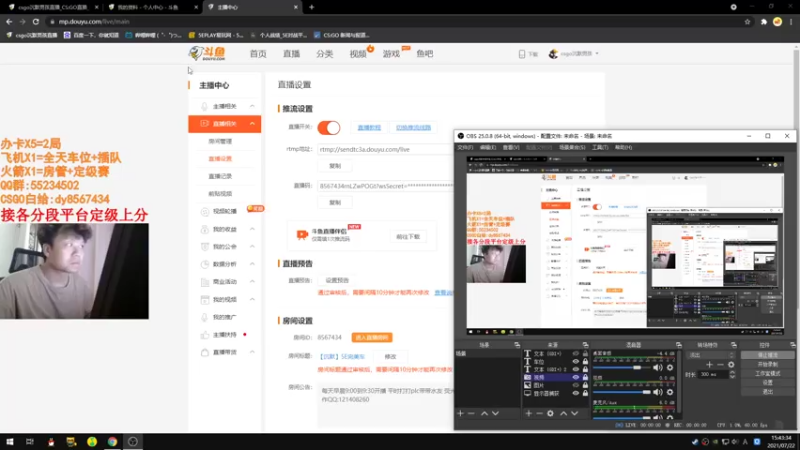The width and height of the screenshot is (800, 450).
Task: Click the orange 进入直播间 button
Action: [x=372, y=338]
